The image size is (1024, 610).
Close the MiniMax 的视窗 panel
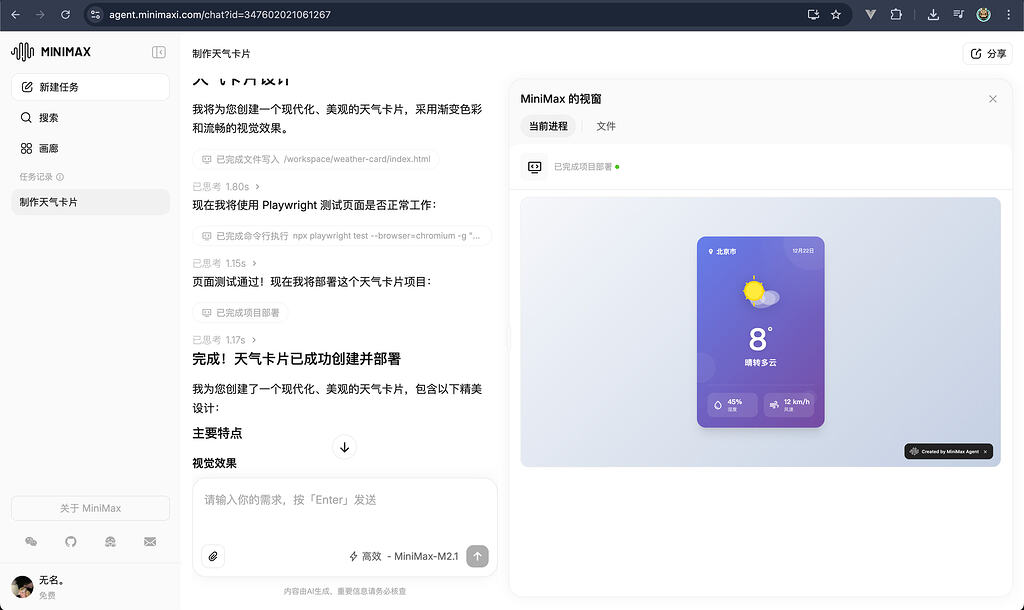click(x=993, y=99)
